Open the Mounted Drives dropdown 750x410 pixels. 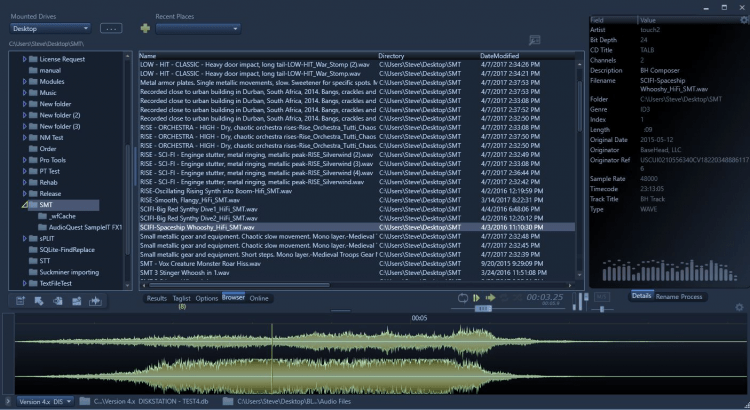tap(51, 28)
